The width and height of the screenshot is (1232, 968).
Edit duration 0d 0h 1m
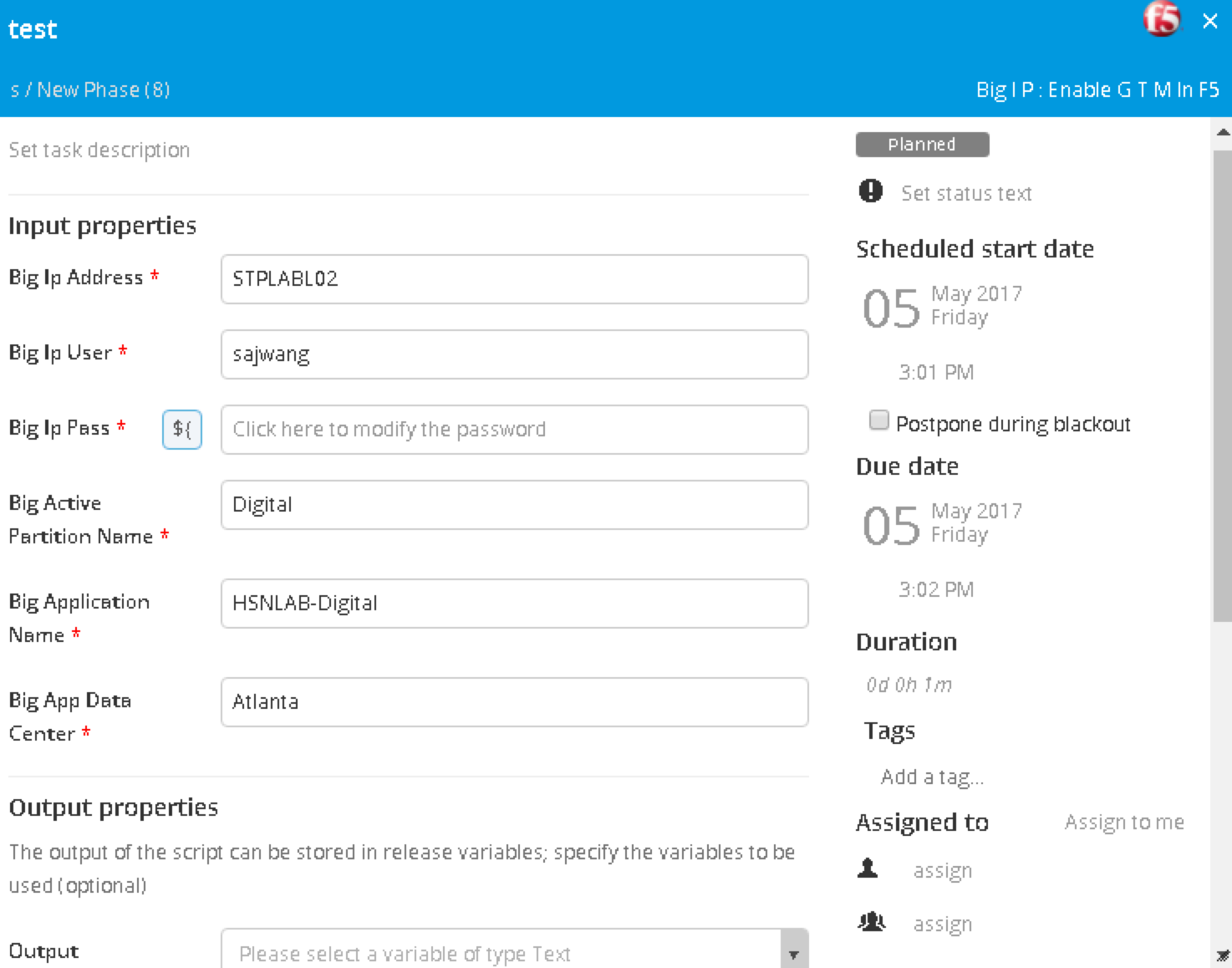click(909, 685)
